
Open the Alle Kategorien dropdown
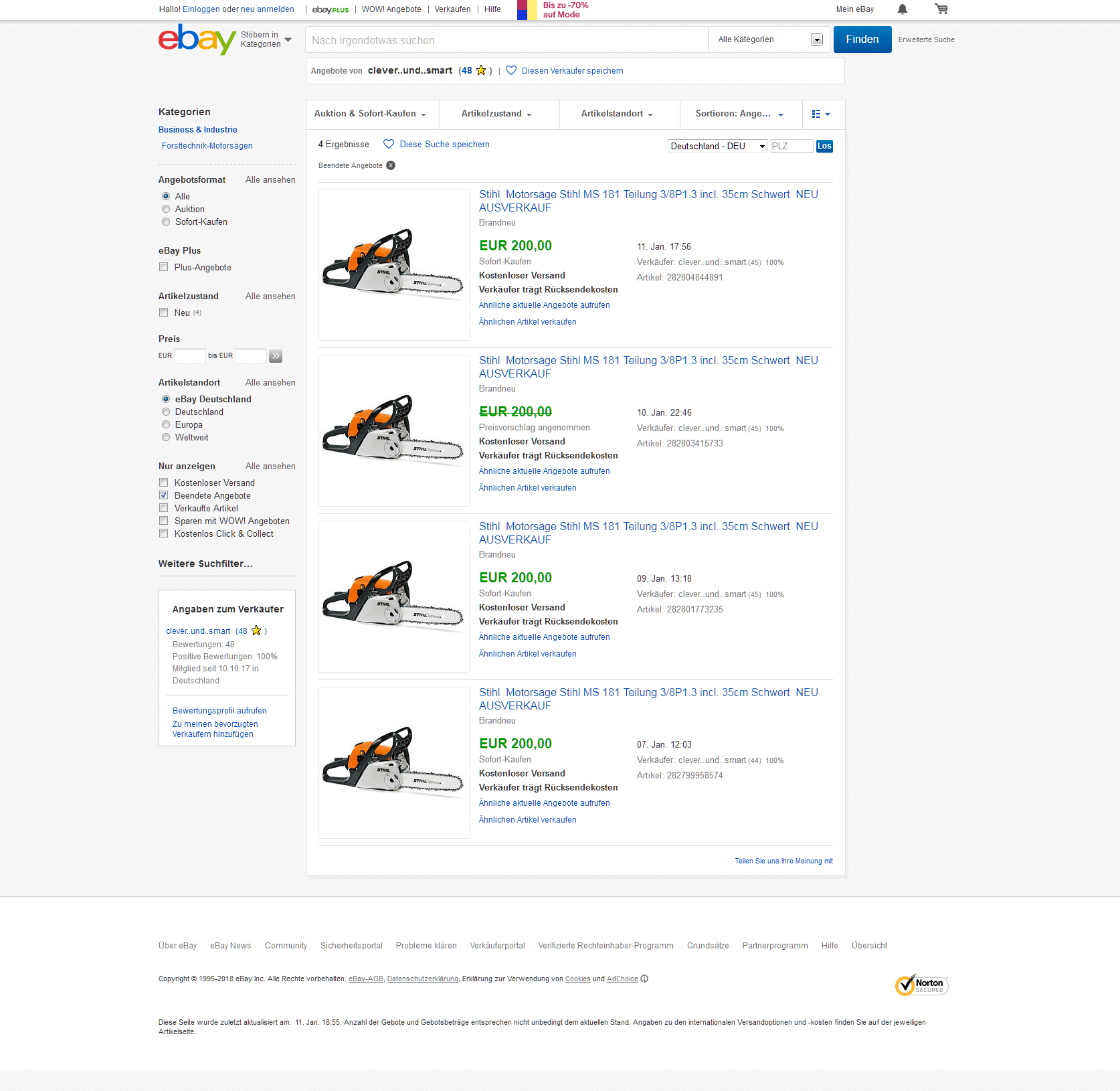point(769,40)
